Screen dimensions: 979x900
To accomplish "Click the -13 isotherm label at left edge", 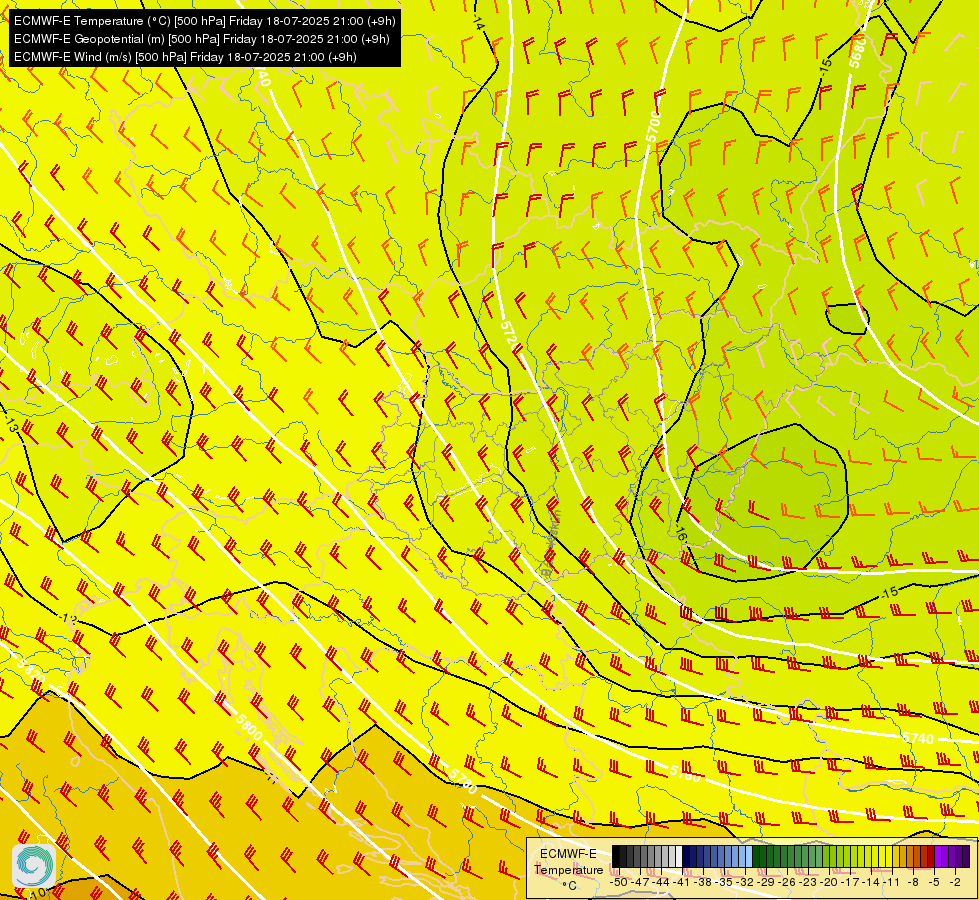I will [11, 426].
